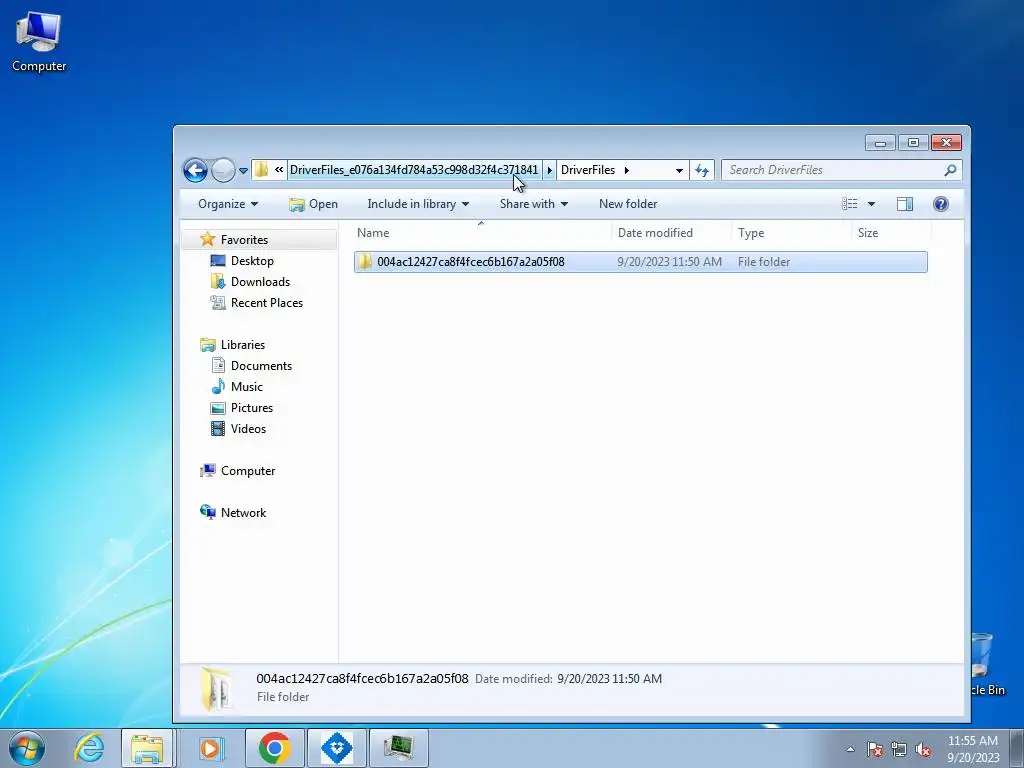Click the File folder type cell
This screenshot has width=1024, height=768.
point(763,262)
